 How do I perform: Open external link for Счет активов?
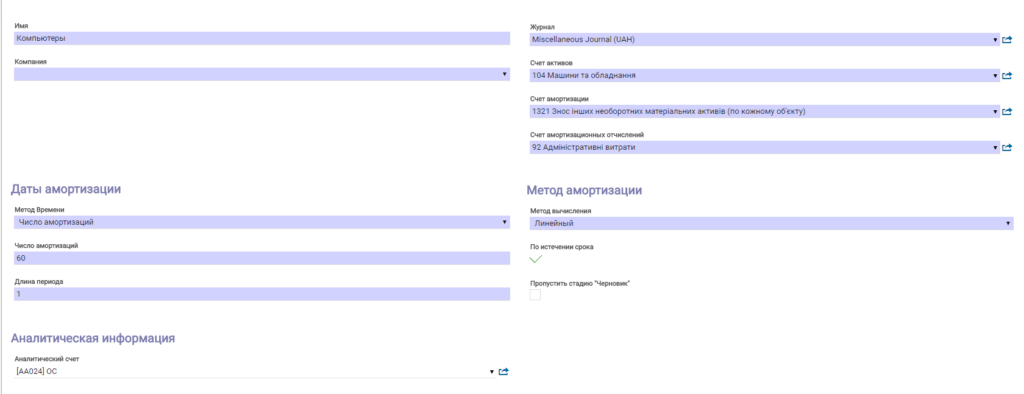(1008, 76)
